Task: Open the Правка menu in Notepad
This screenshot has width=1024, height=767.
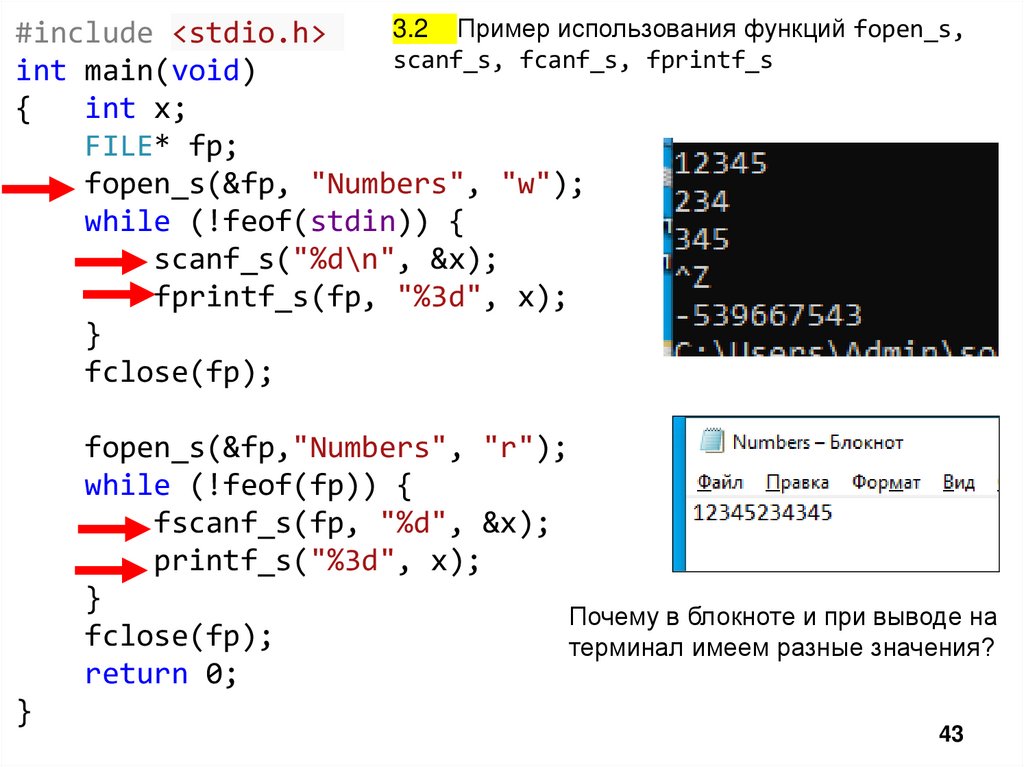Action: [x=797, y=482]
